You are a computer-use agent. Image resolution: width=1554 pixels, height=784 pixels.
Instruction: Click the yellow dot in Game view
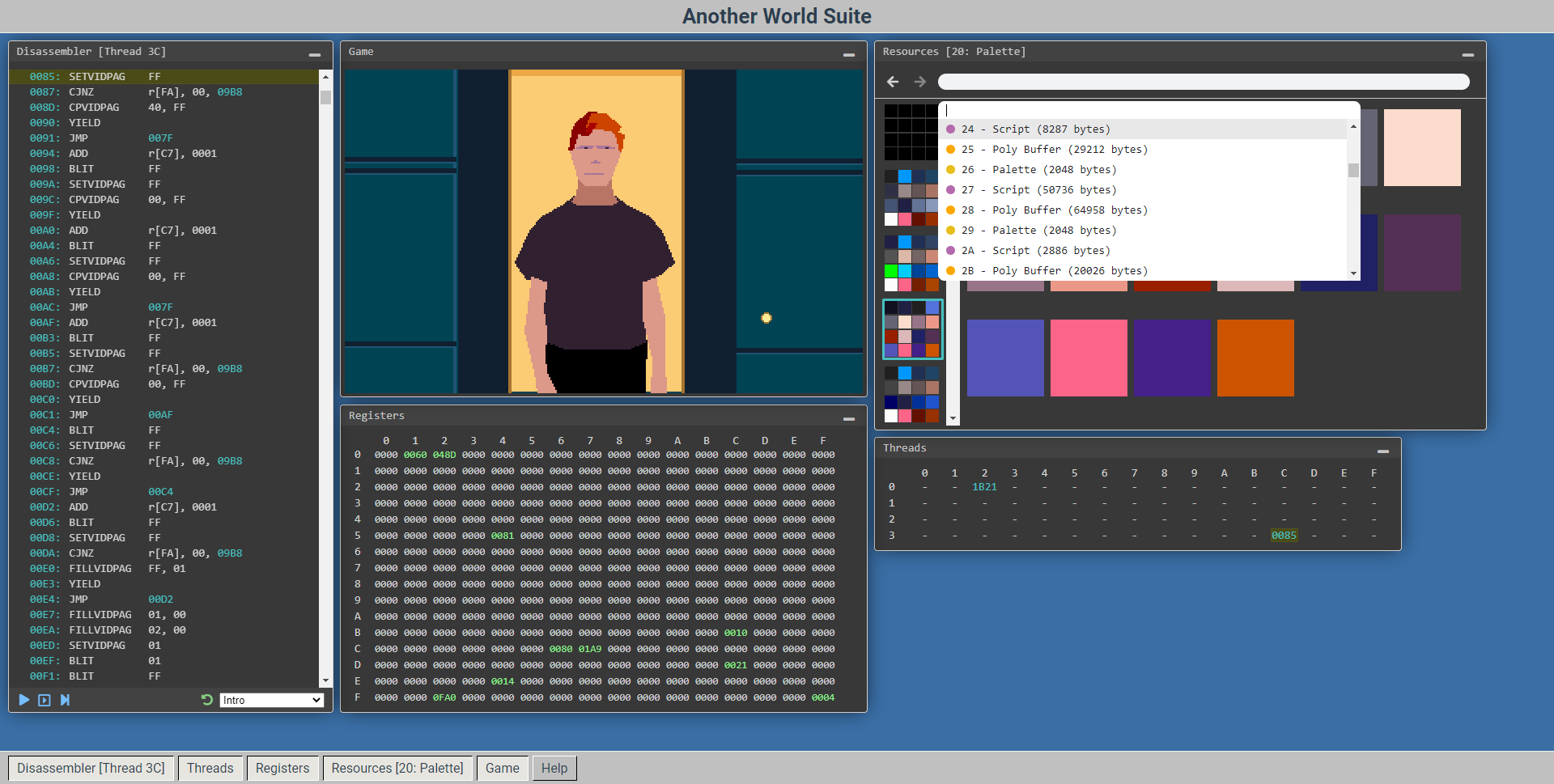tap(766, 318)
